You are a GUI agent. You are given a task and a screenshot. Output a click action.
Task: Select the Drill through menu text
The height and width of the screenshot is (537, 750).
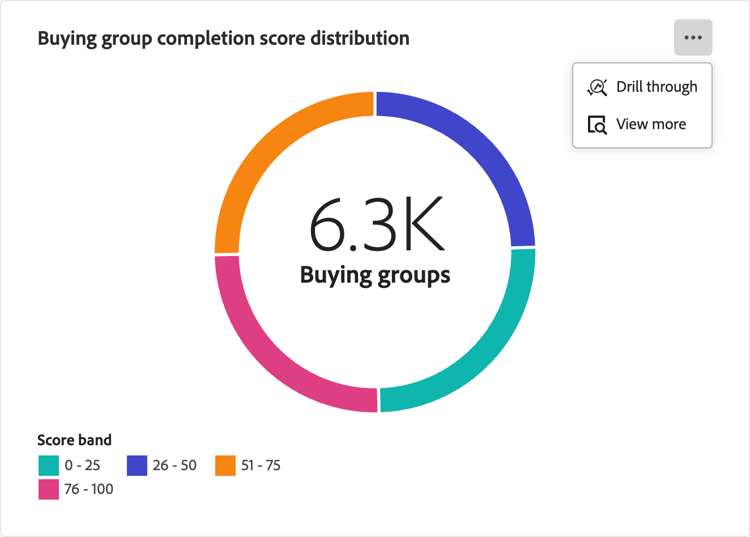click(x=656, y=87)
